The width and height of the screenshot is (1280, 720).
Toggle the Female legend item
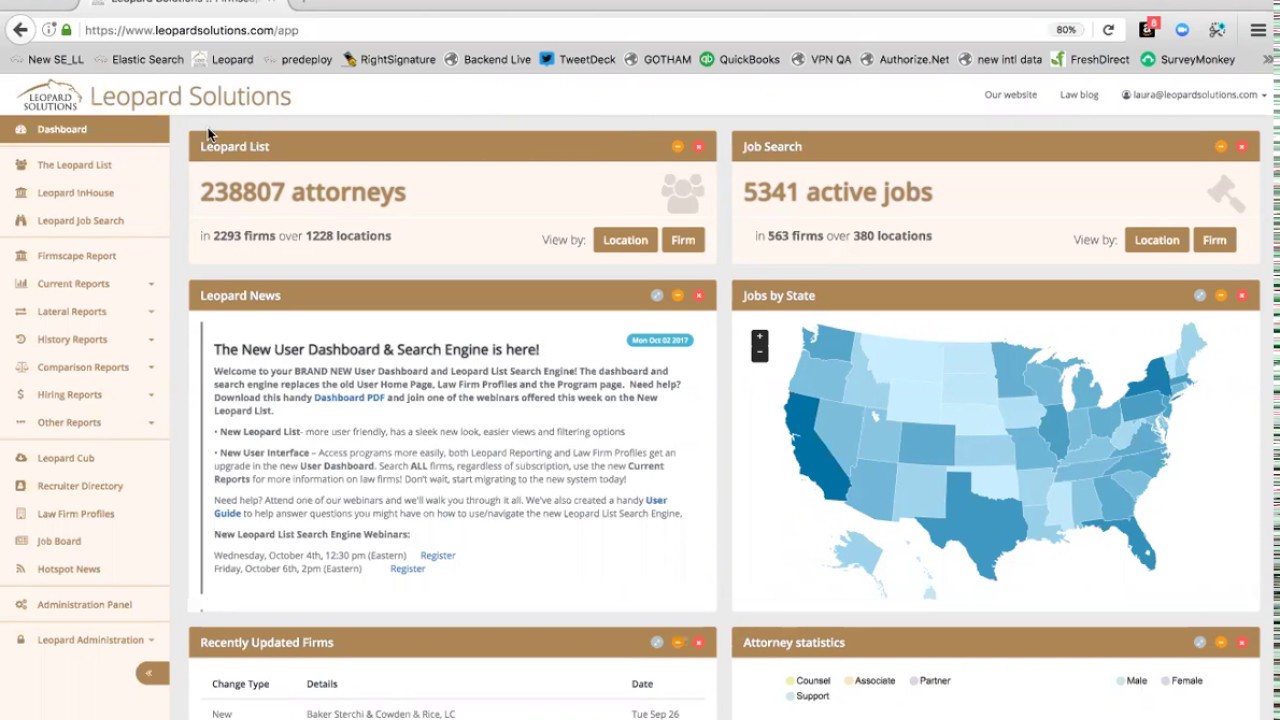click(1182, 681)
